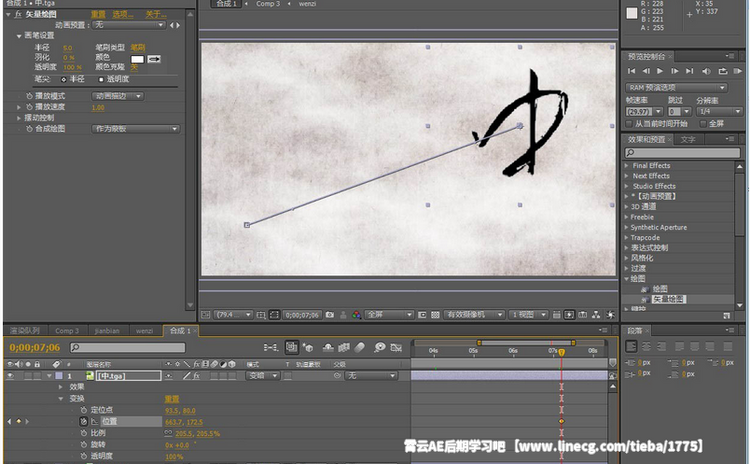Click the position value 663.7, 172.5
The width and height of the screenshot is (750, 464).
coord(184,422)
